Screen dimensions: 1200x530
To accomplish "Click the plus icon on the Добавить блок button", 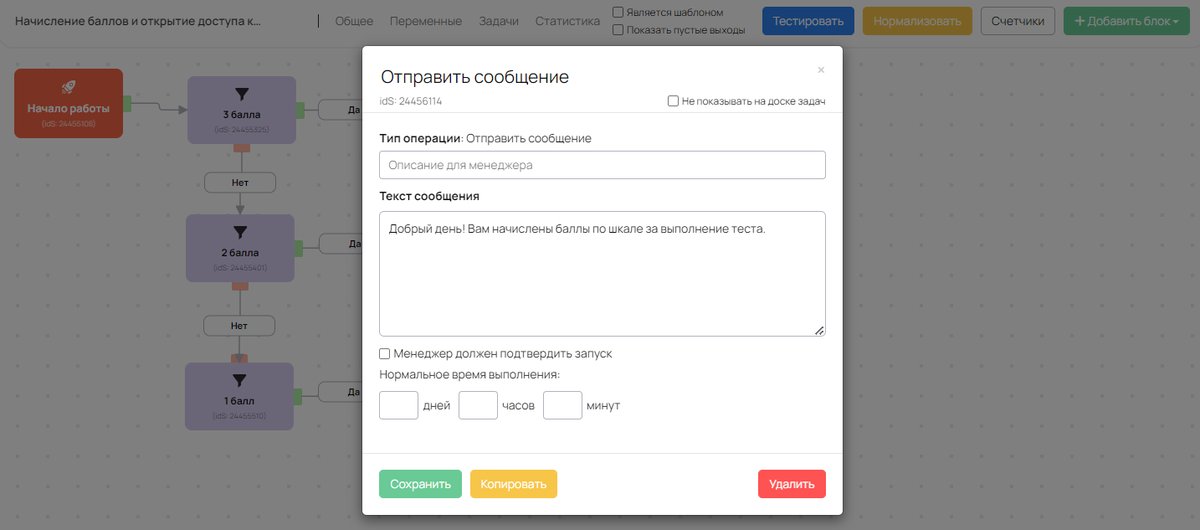I will point(1080,21).
